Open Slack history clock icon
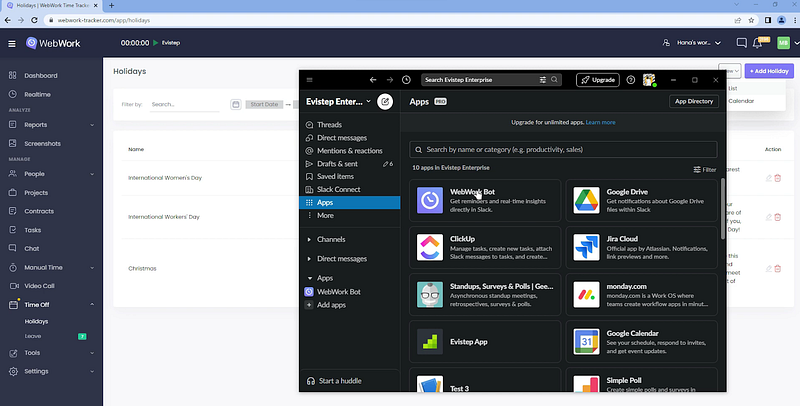This screenshot has width=800, height=406. coord(406,80)
